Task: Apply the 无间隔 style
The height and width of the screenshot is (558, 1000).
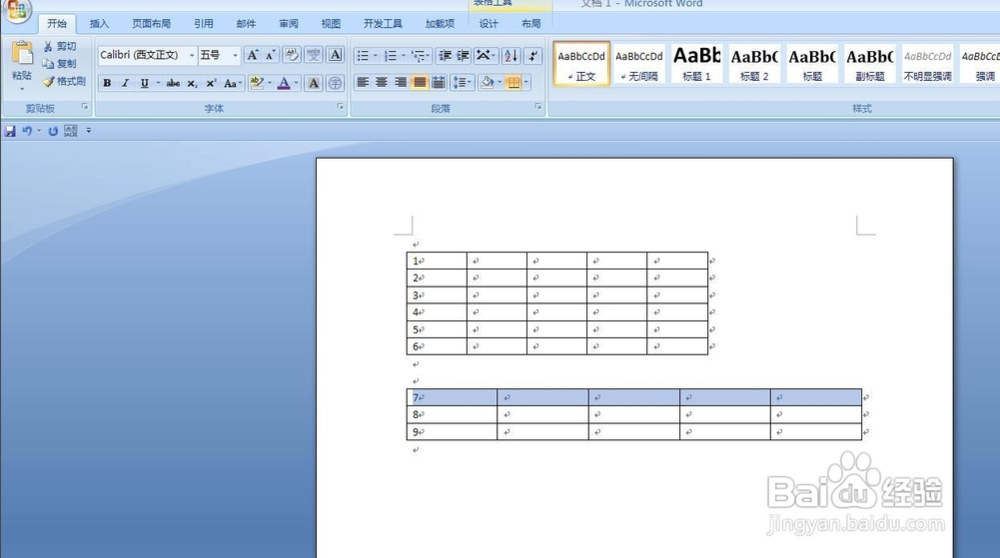Action: click(638, 64)
